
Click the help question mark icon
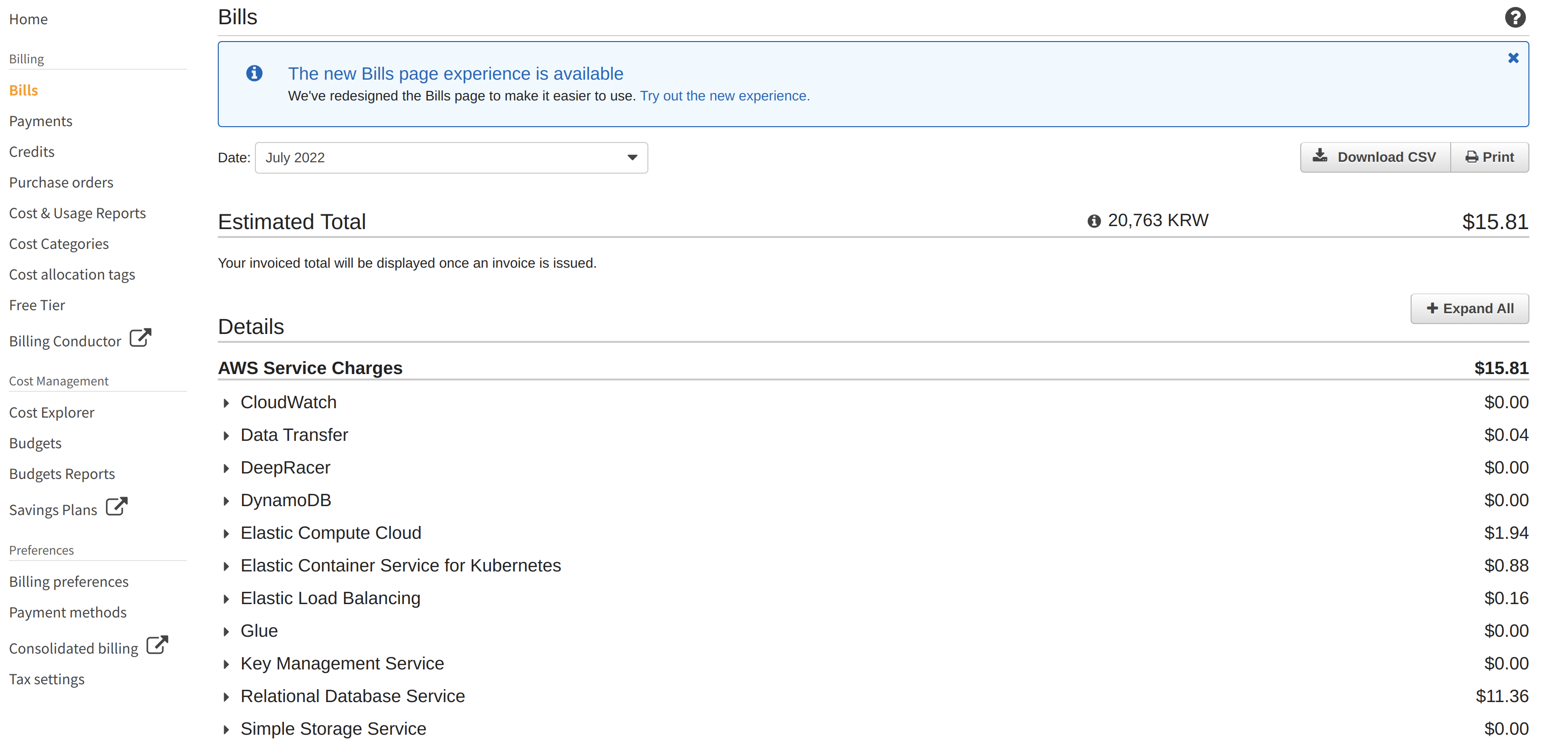(x=1515, y=18)
